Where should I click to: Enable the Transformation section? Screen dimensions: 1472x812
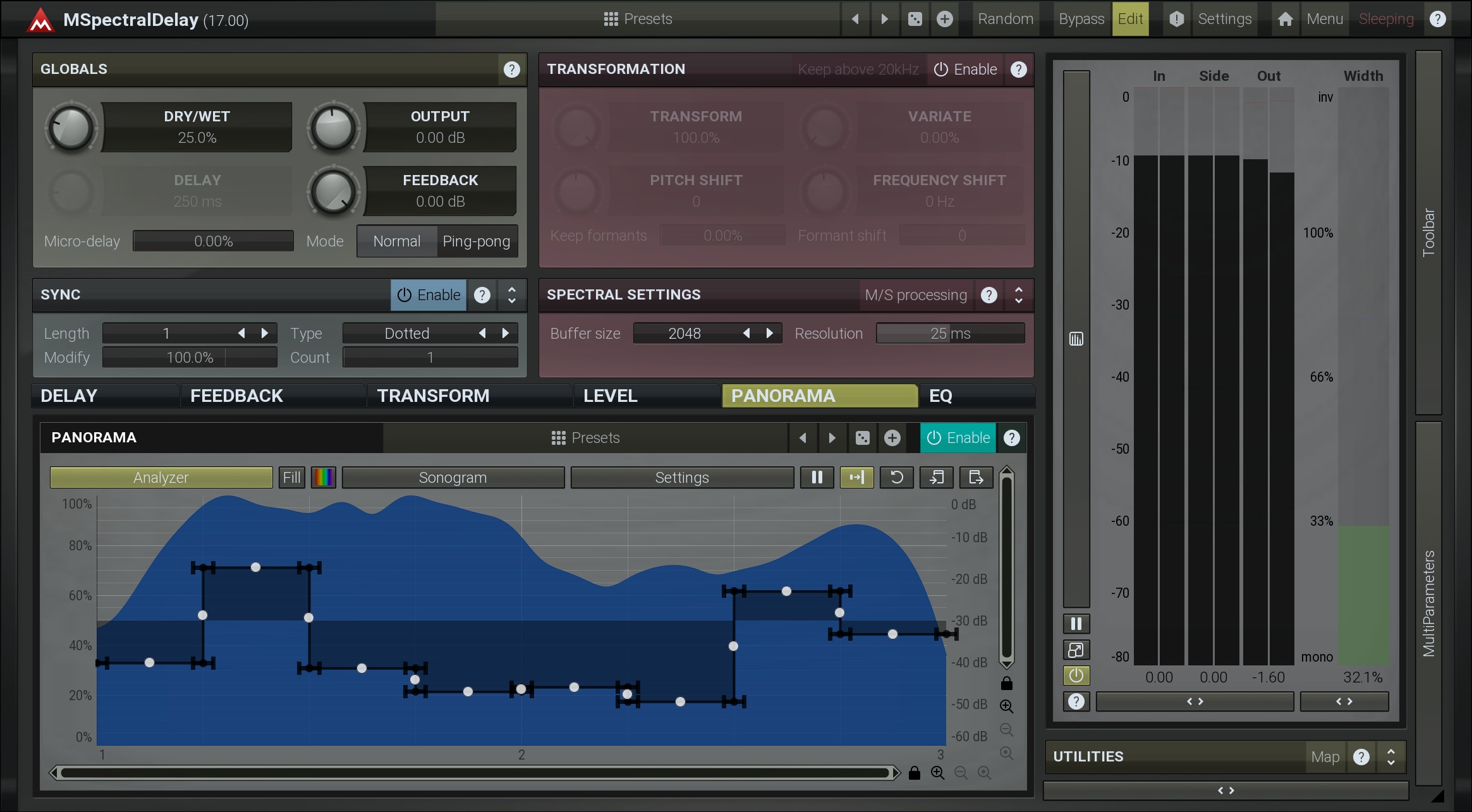click(x=965, y=70)
